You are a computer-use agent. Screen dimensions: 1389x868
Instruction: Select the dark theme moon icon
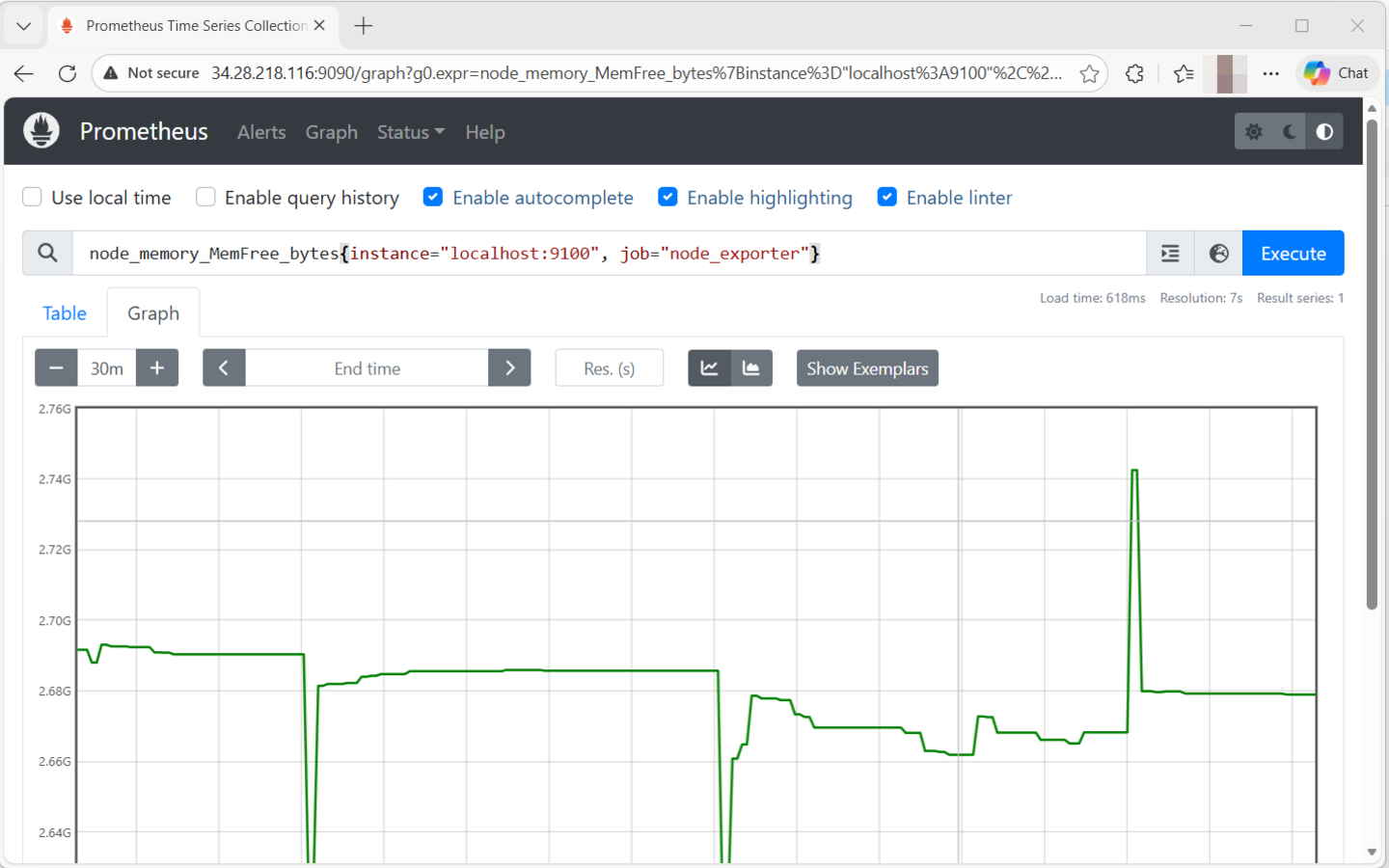(1289, 131)
